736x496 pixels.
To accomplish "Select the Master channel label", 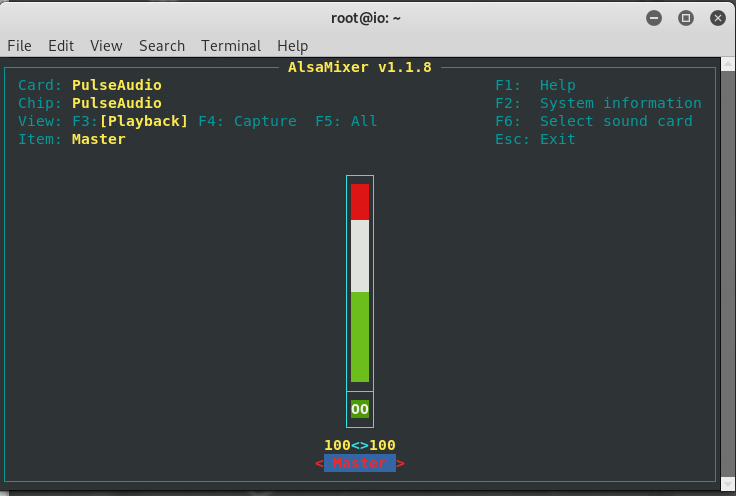I will click(360, 463).
